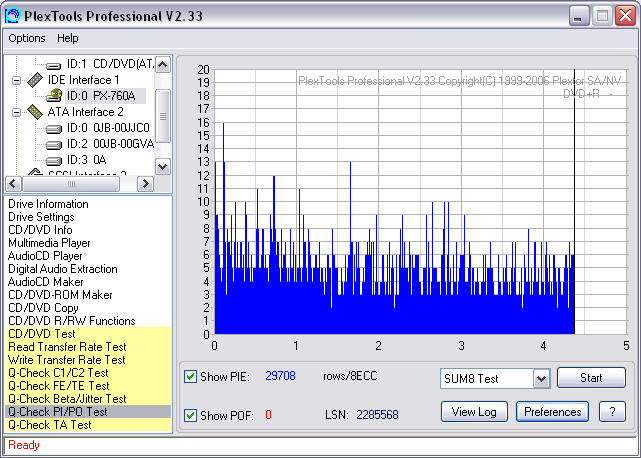Click the tree scroll left arrow
The height and width of the screenshot is (458, 641).
(x=13, y=184)
